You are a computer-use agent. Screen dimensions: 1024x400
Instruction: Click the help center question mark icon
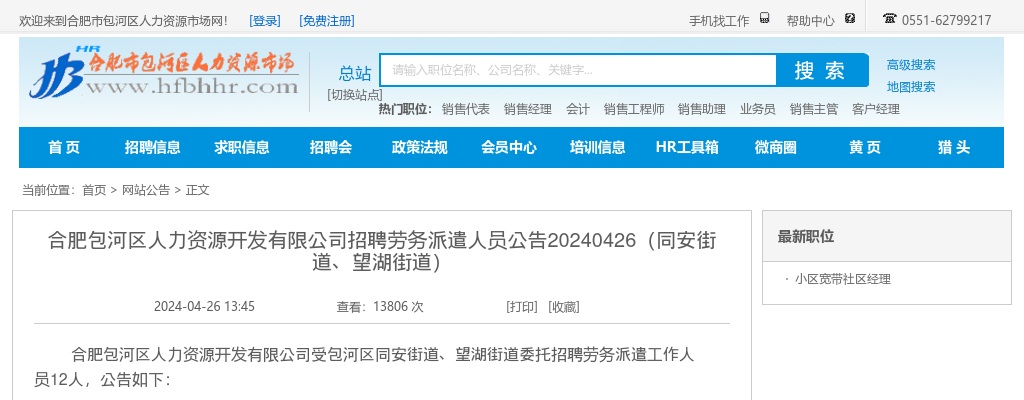pos(850,19)
